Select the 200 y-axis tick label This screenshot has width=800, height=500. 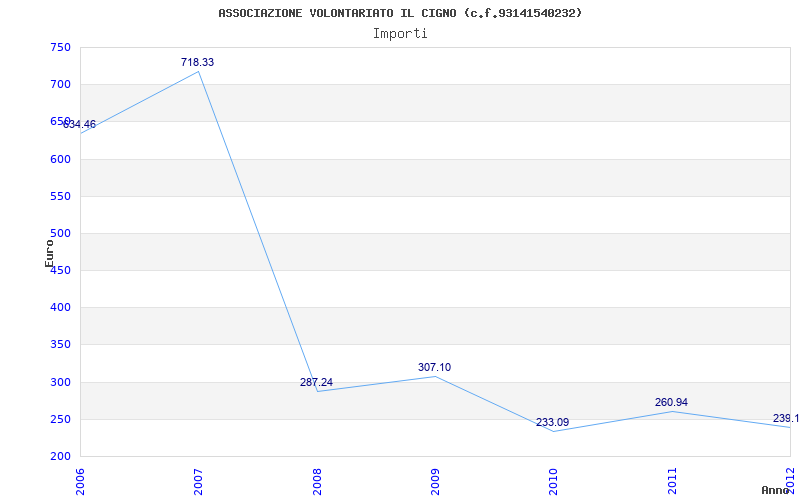(x=60, y=456)
